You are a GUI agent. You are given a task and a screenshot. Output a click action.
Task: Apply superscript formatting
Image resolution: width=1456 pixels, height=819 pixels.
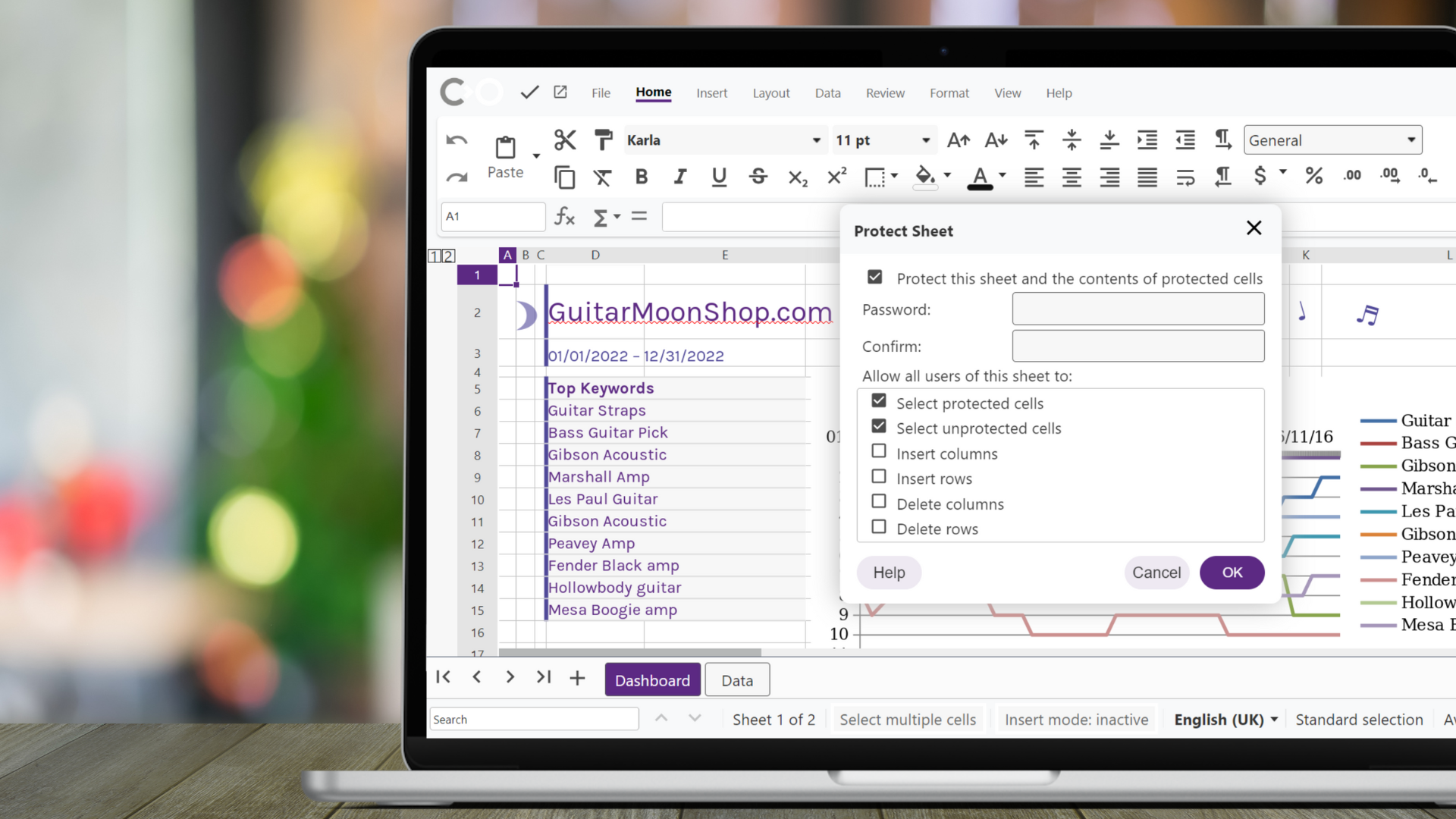click(836, 177)
